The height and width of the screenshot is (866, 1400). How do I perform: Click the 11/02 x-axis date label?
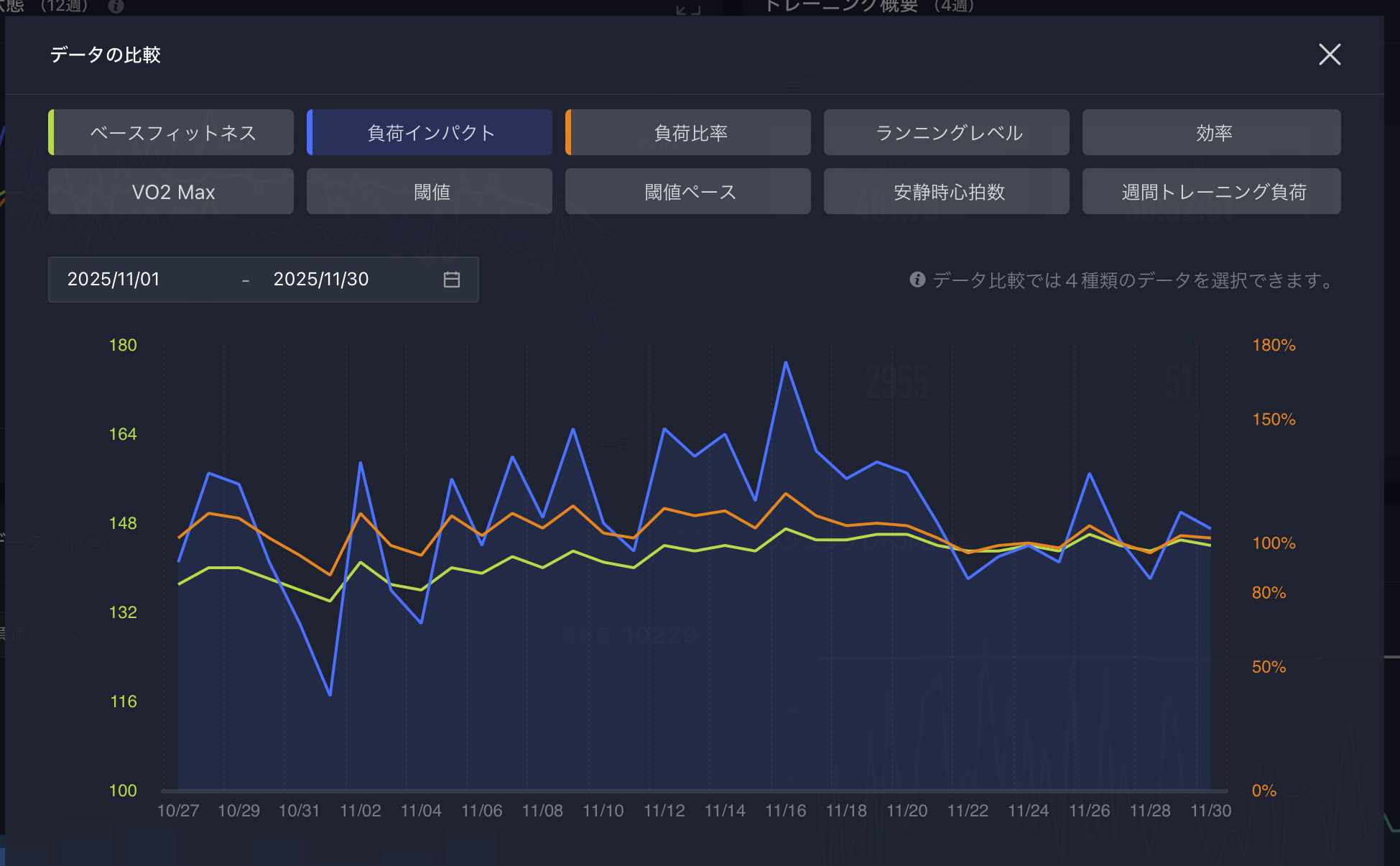pos(360,811)
